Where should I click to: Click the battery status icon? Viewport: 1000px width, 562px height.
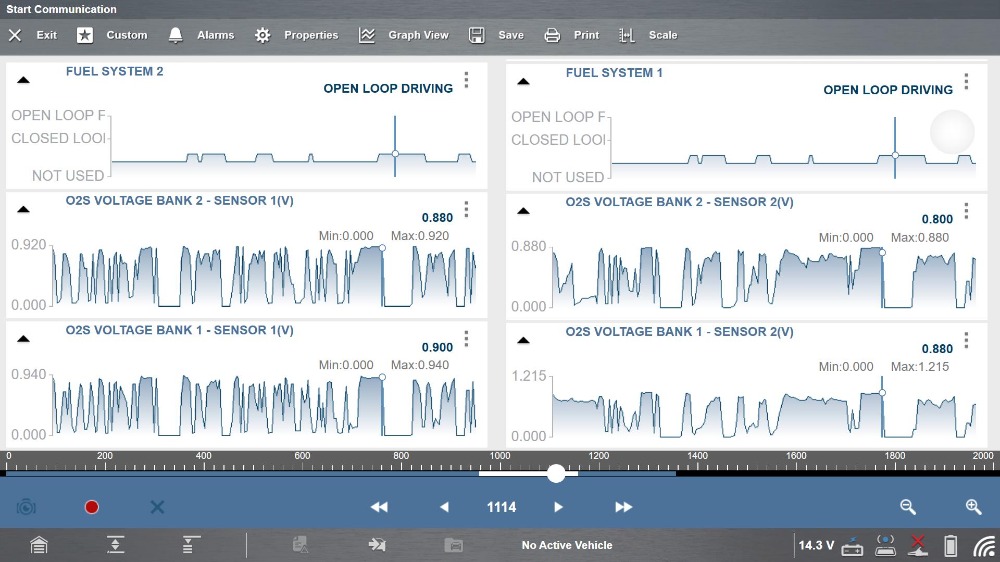click(x=951, y=545)
